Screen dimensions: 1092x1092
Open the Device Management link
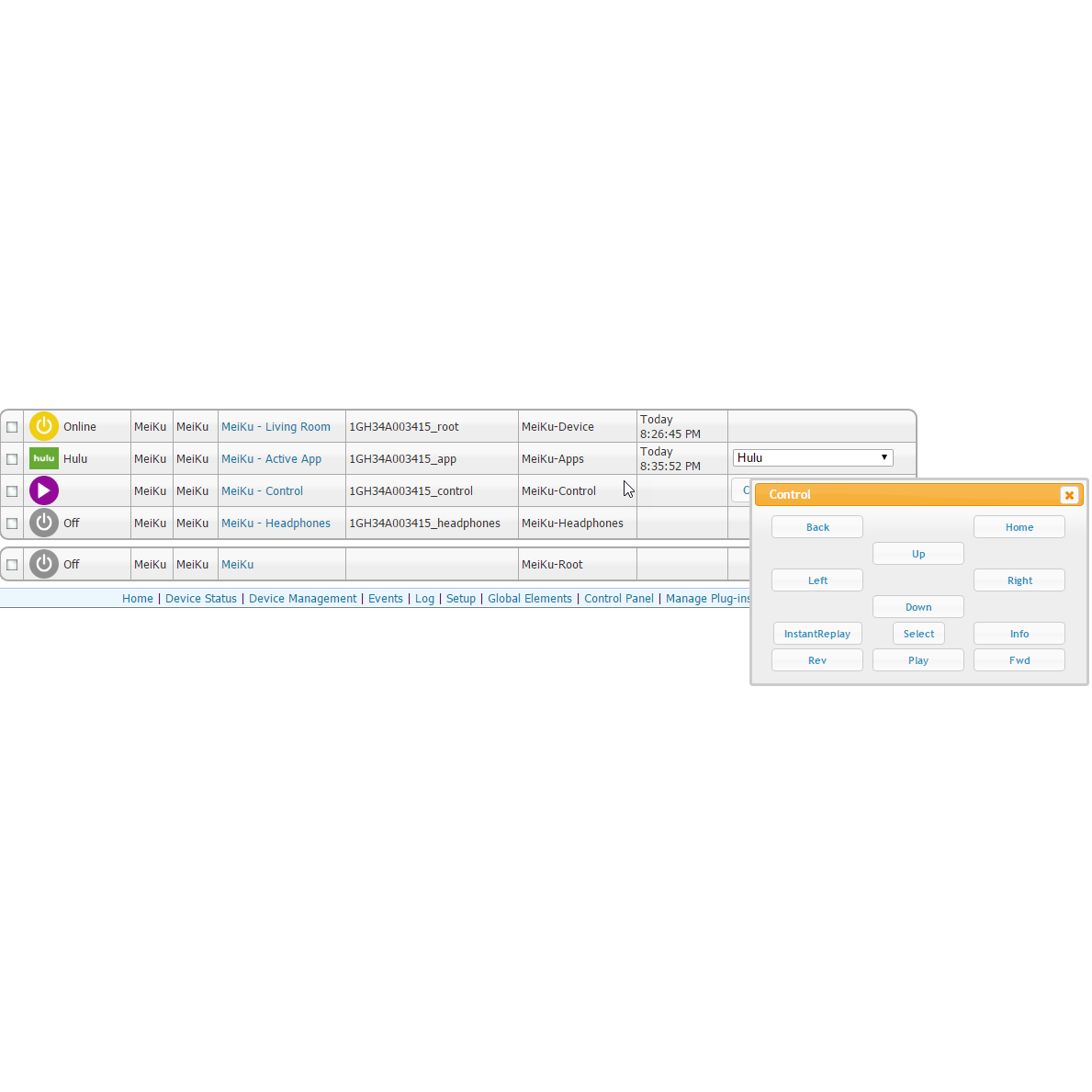[x=303, y=598]
